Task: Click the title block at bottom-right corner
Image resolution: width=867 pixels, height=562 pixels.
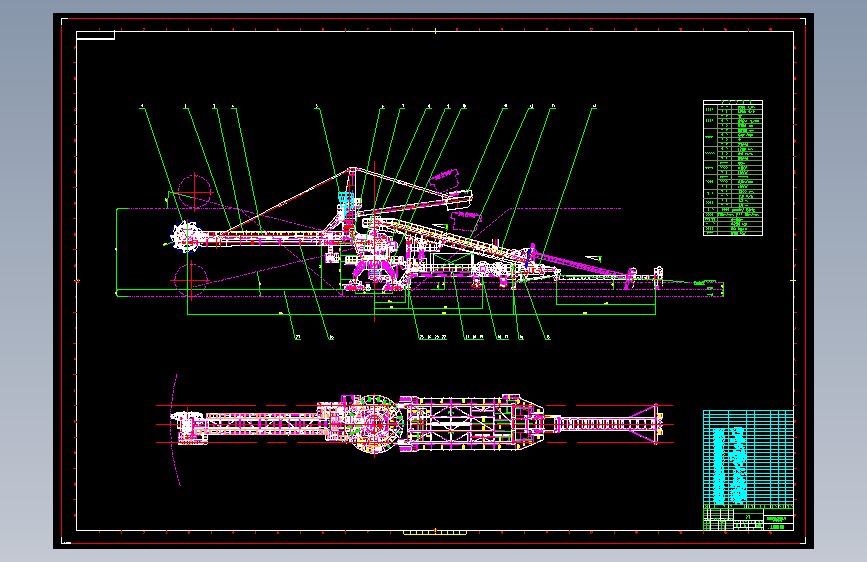Action: pyautogui.click(x=748, y=519)
